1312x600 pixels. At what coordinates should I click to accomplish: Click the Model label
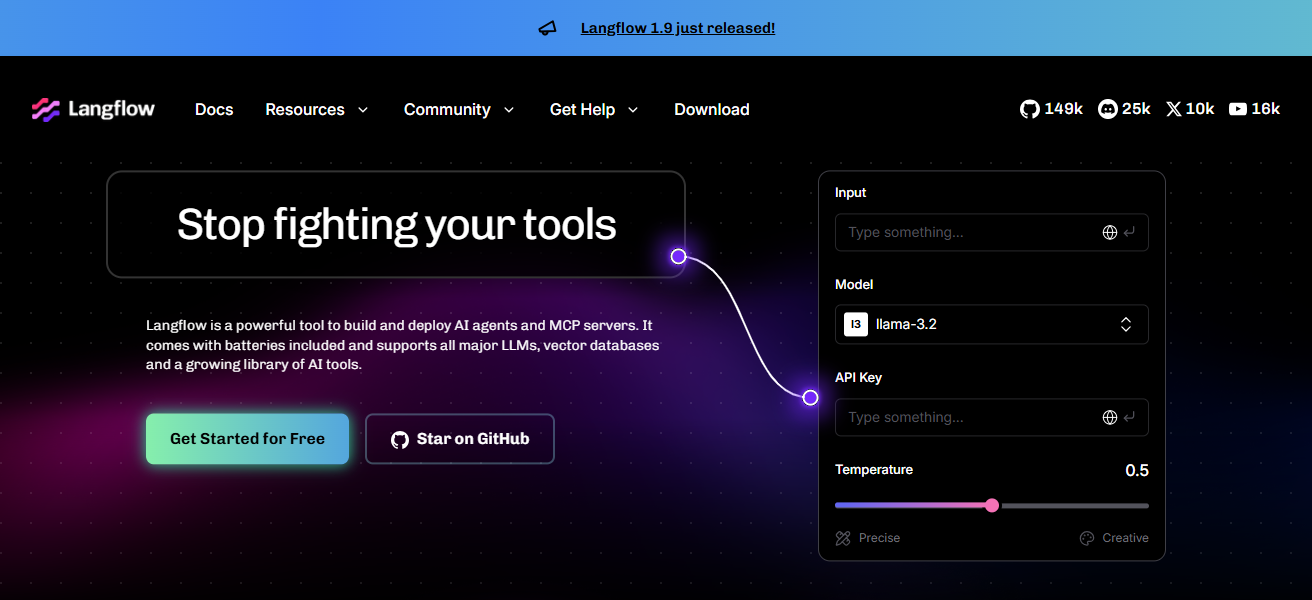tap(854, 285)
